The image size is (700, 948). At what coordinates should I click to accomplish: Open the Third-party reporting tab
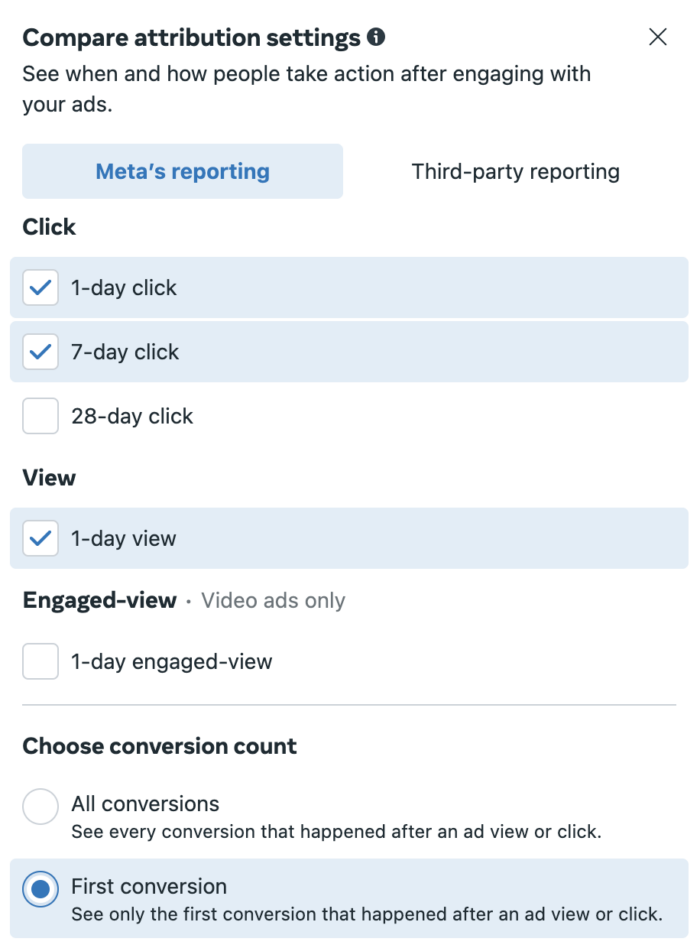(x=515, y=171)
